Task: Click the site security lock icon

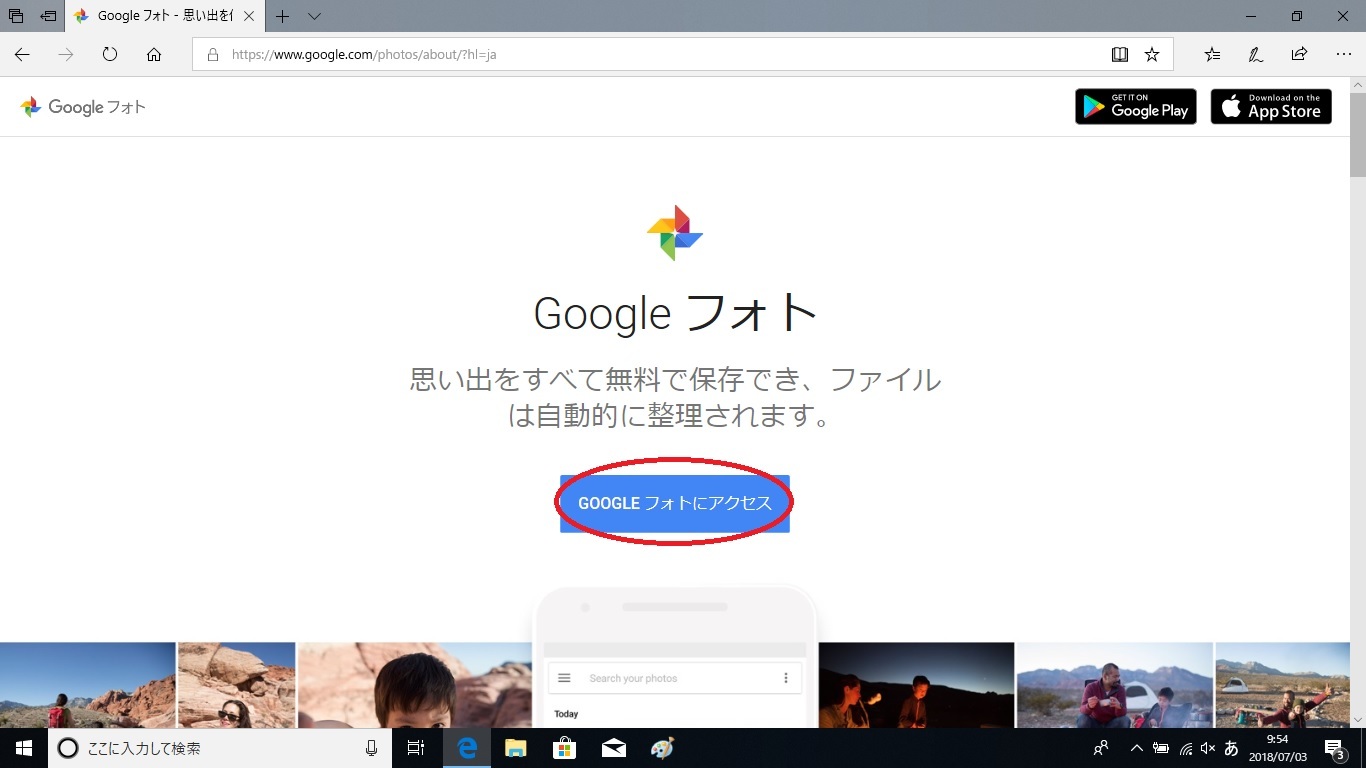Action: coord(212,55)
